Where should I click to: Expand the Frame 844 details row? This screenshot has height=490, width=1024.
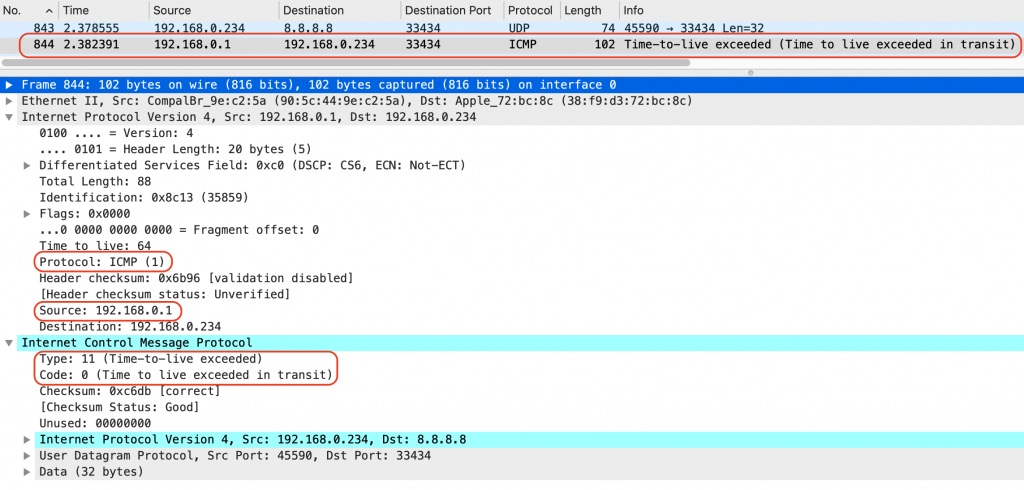(x=10, y=85)
